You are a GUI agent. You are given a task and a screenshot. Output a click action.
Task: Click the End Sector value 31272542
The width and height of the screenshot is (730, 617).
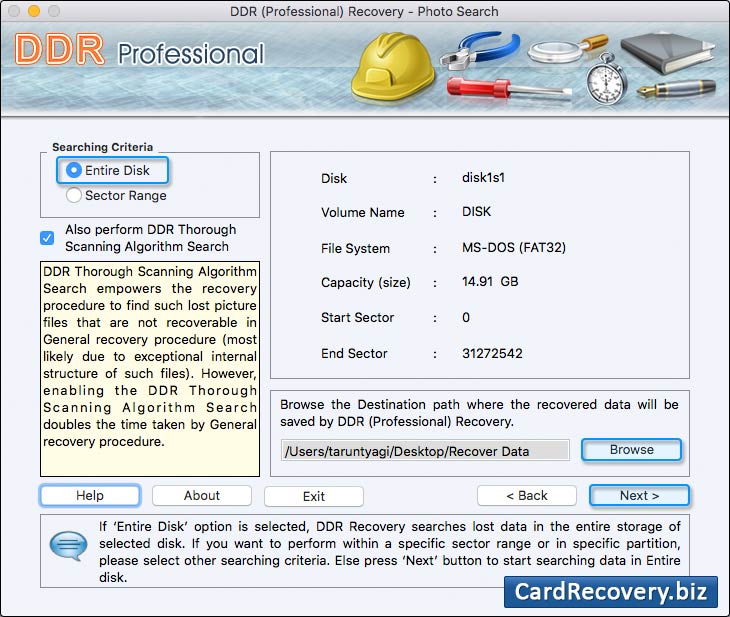(x=492, y=353)
